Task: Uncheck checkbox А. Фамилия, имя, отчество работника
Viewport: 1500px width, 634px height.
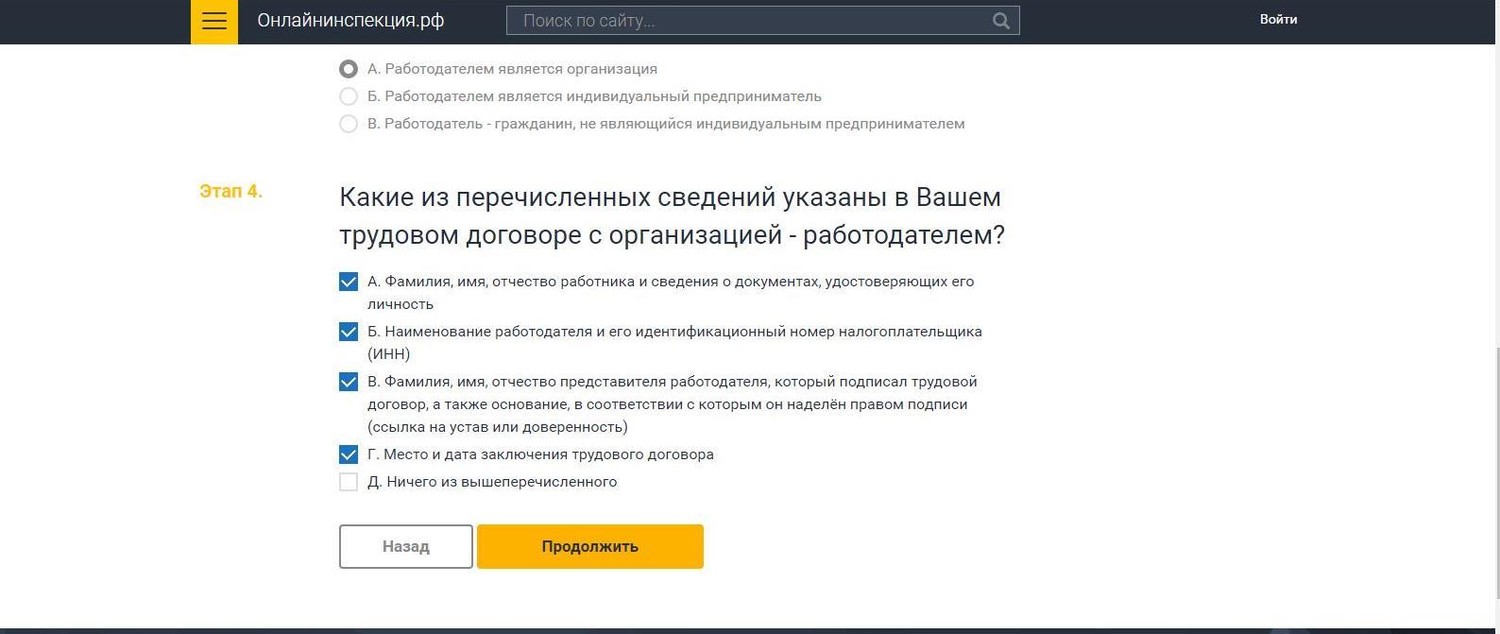Action: (x=348, y=282)
